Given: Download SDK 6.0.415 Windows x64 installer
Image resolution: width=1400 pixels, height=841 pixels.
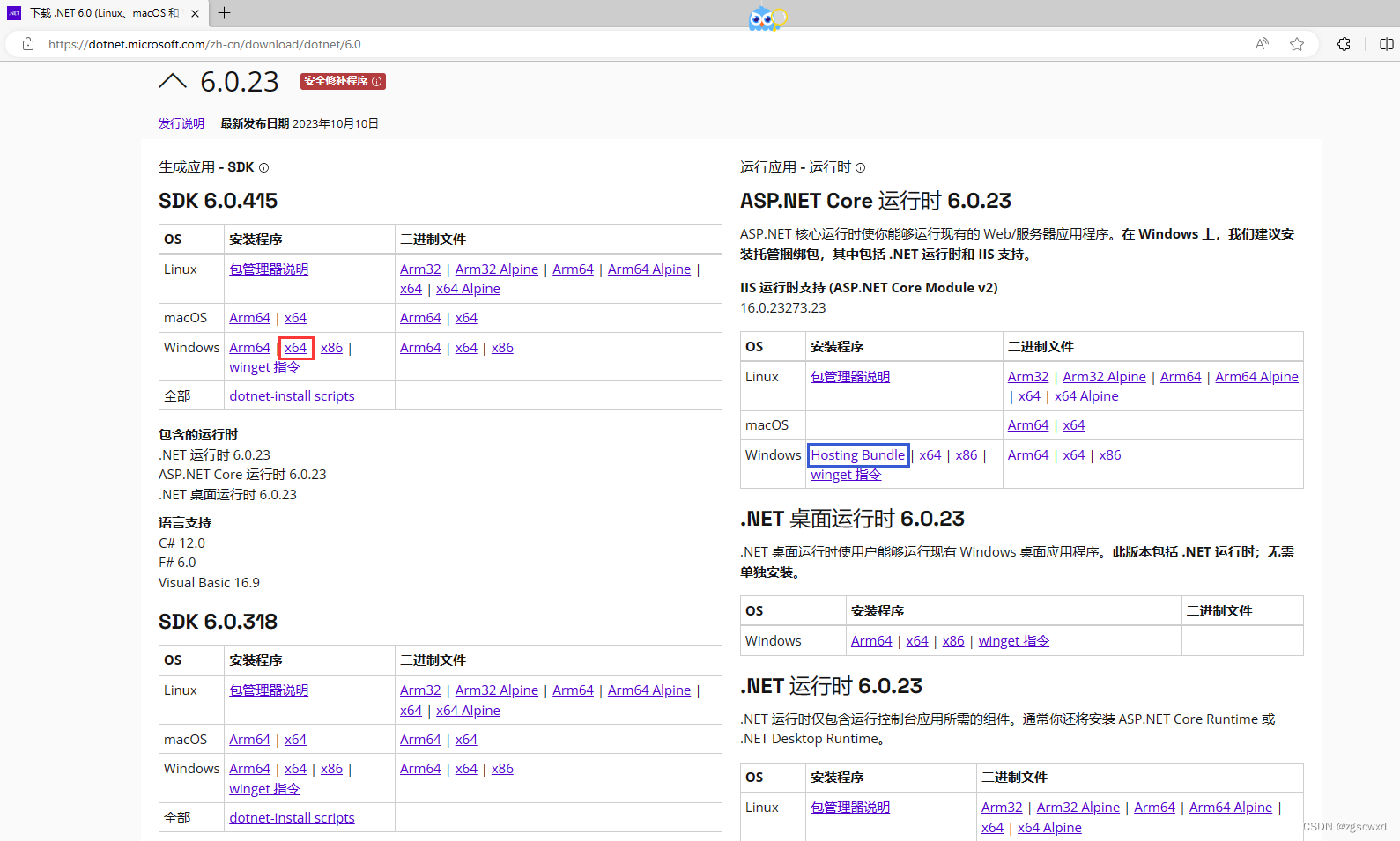Looking at the screenshot, I should click(x=296, y=348).
